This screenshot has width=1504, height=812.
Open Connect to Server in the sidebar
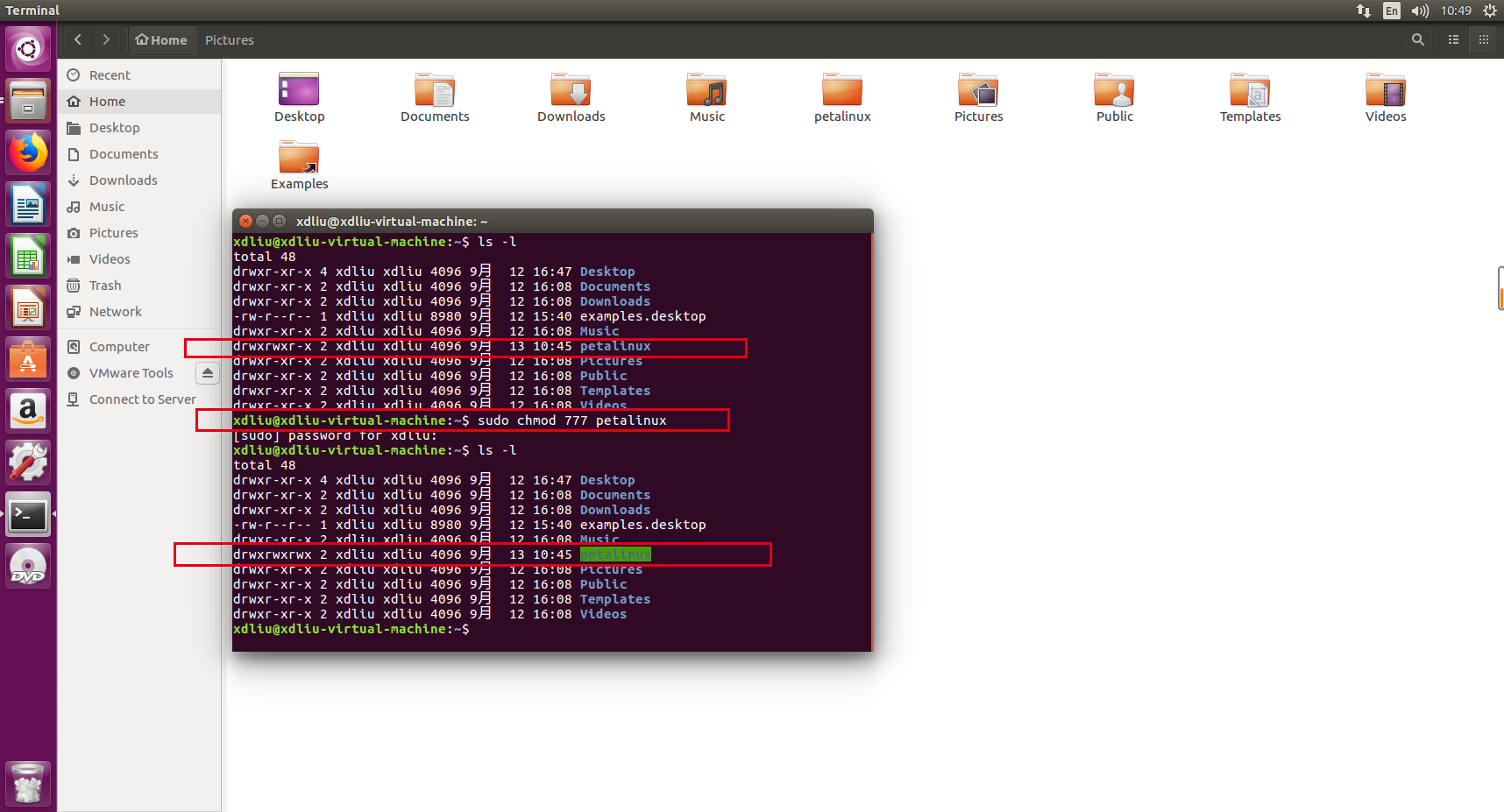click(141, 399)
